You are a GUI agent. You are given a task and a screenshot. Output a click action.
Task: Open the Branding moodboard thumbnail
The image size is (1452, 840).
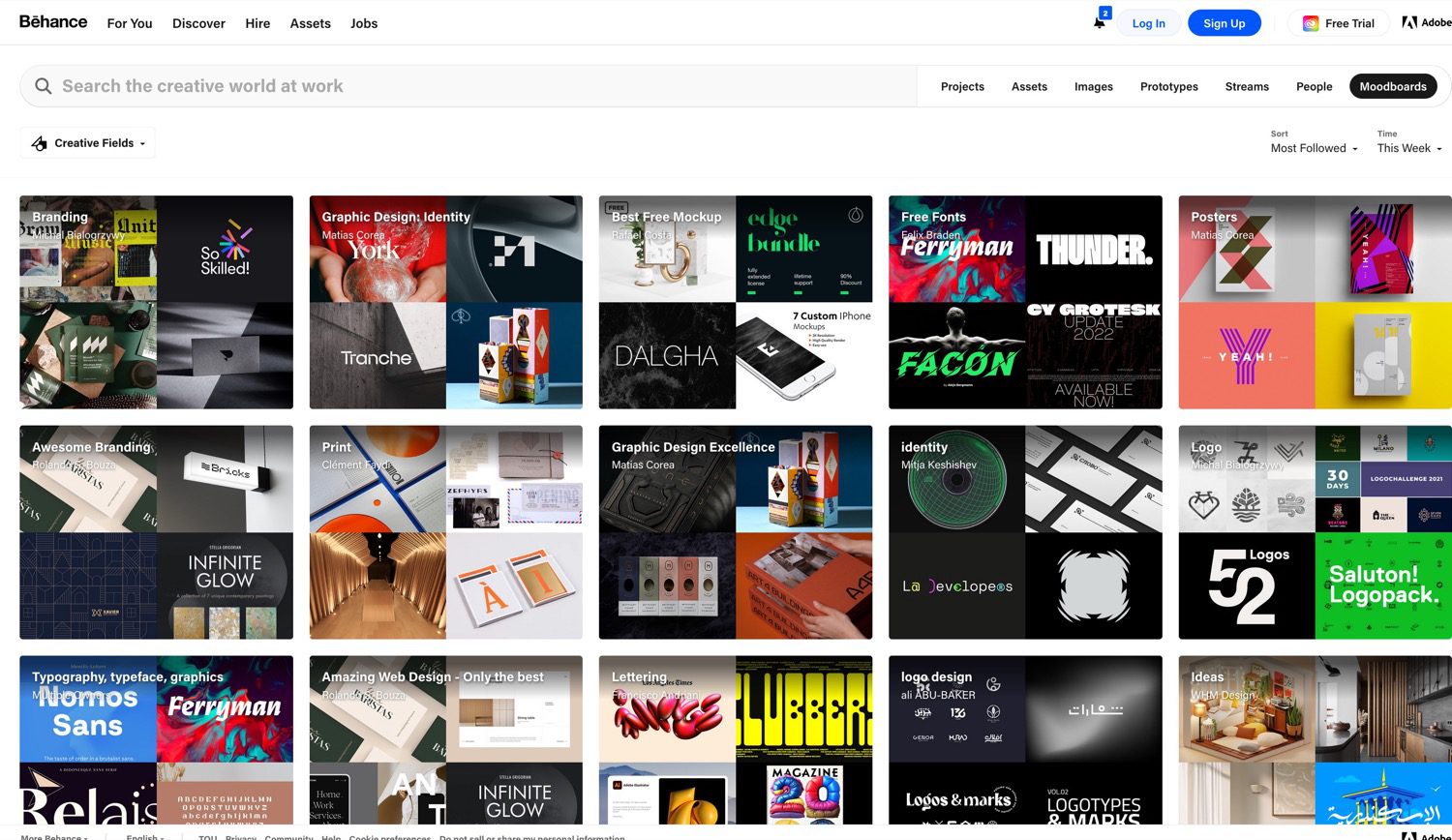[155, 302]
